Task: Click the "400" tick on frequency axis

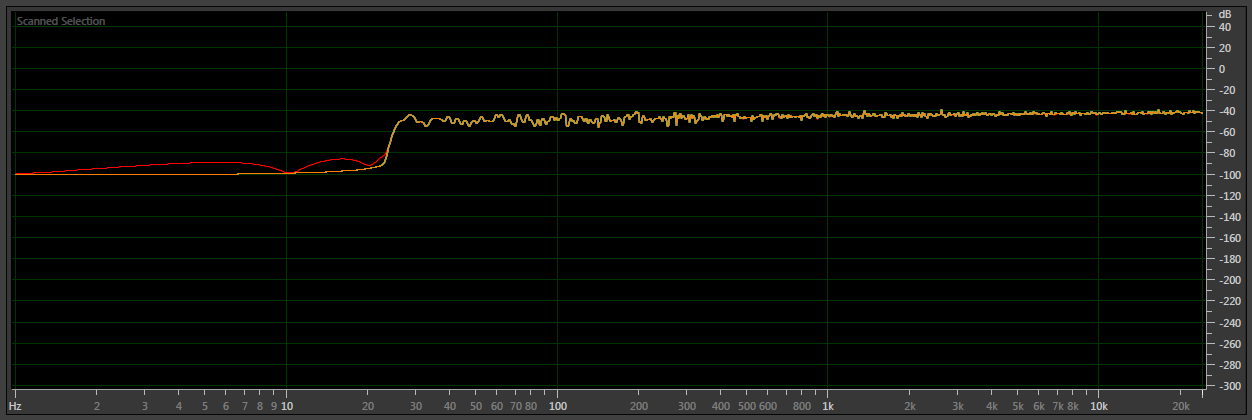Action: [x=721, y=407]
